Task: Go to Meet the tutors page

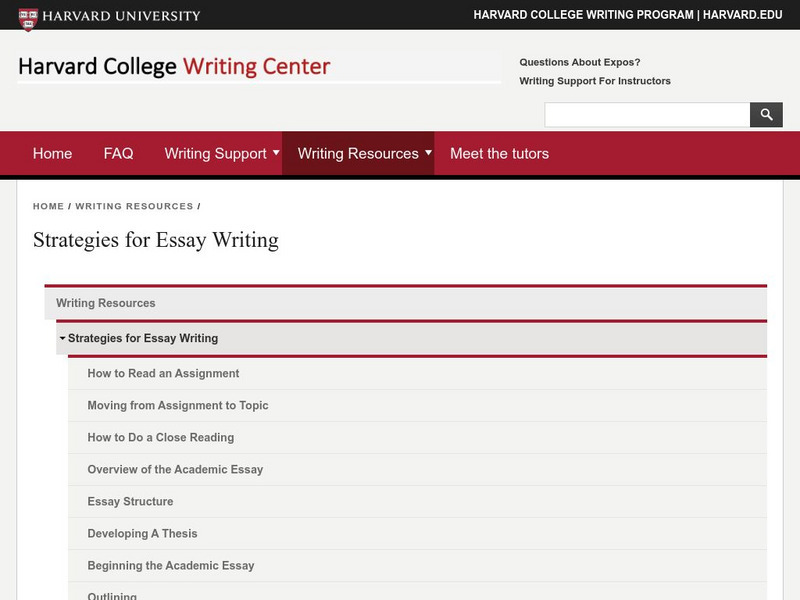Action: pos(499,154)
